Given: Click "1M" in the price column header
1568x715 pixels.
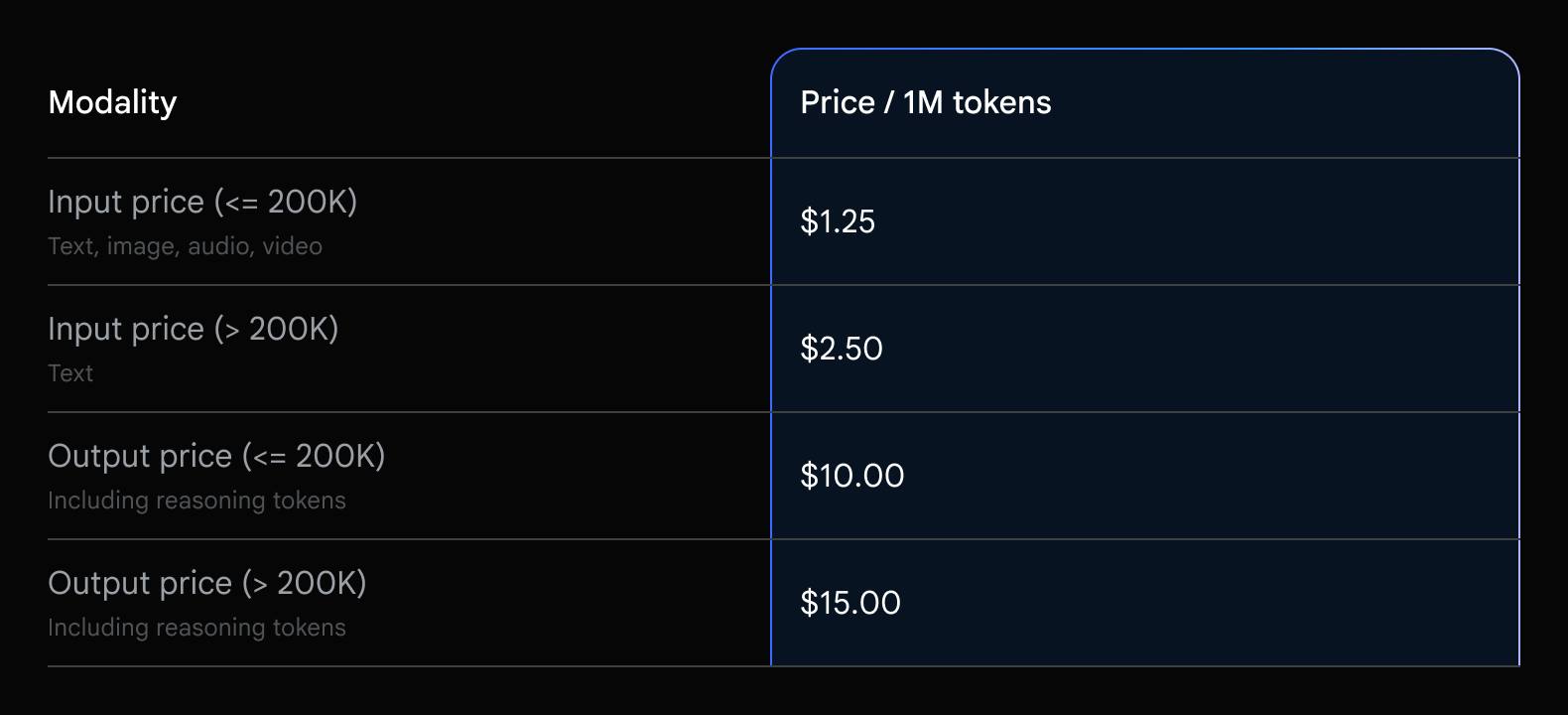Looking at the screenshot, I should (923, 102).
